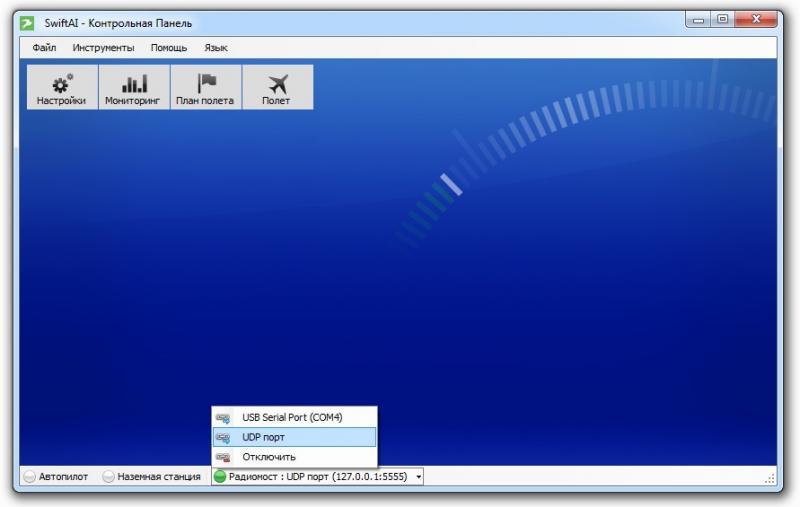This screenshot has width=800, height=507.
Task: Click the green Радиомост status indicator
Action: click(x=220, y=477)
